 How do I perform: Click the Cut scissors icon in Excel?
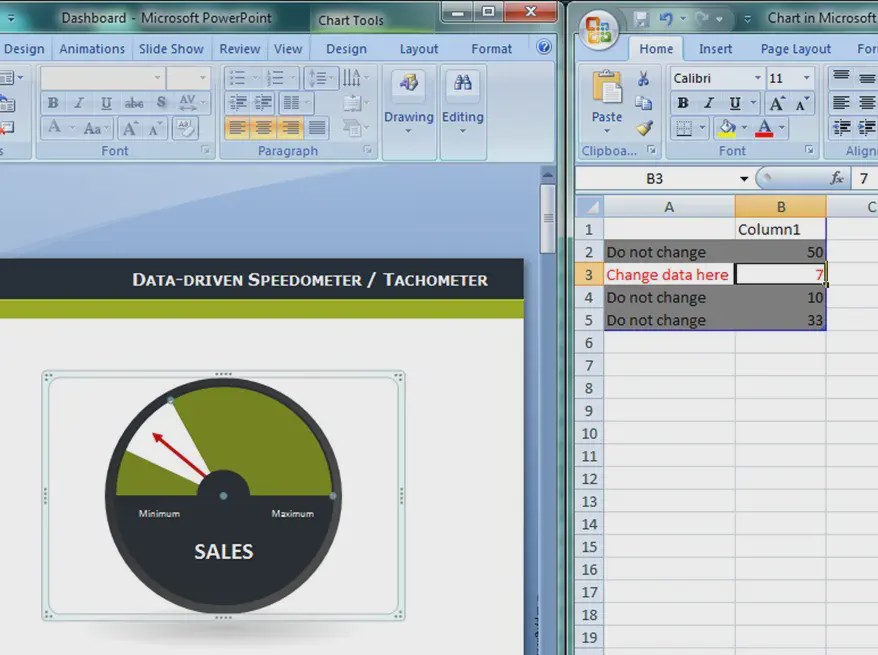click(x=644, y=79)
